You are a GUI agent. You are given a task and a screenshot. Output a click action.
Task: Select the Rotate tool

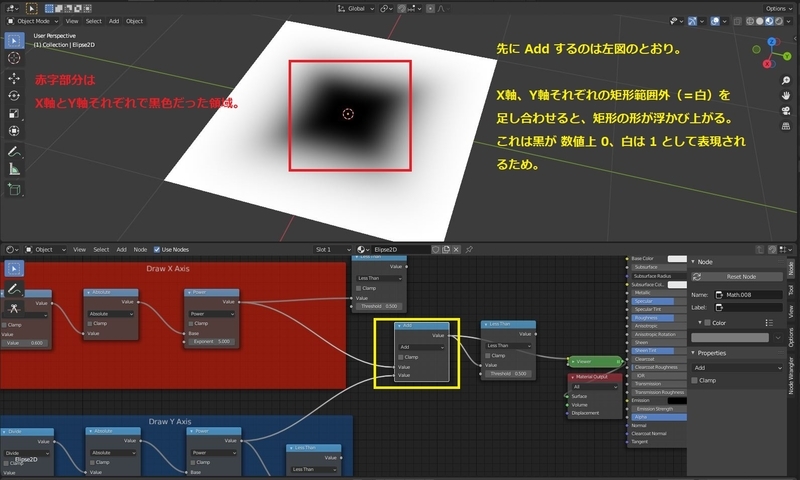pos(14,95)
